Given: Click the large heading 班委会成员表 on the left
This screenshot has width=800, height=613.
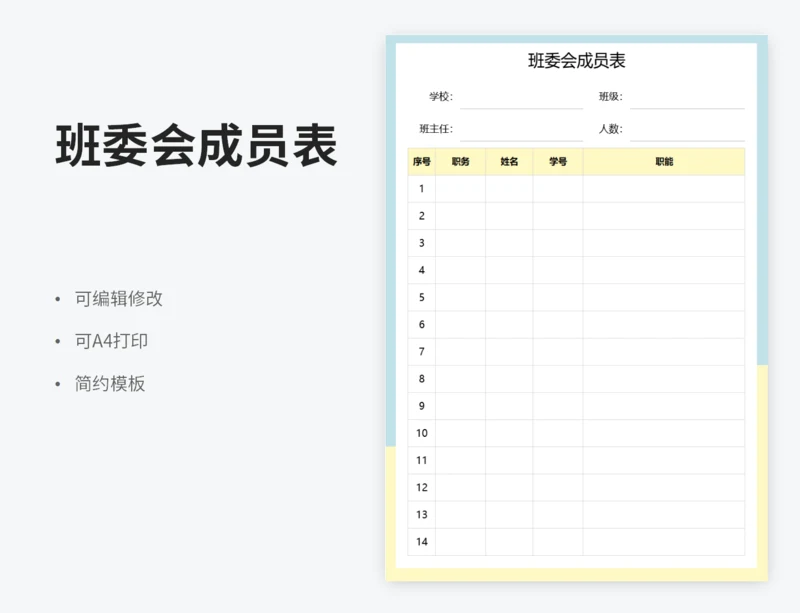Looking at the screenshot, I should point(196,146).
